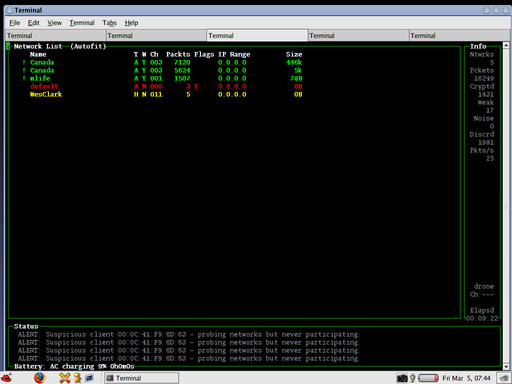The height and width of the screenshot is (384, 512).
Task: Click the scrollbar down arrow
Action: coord(506,366)
